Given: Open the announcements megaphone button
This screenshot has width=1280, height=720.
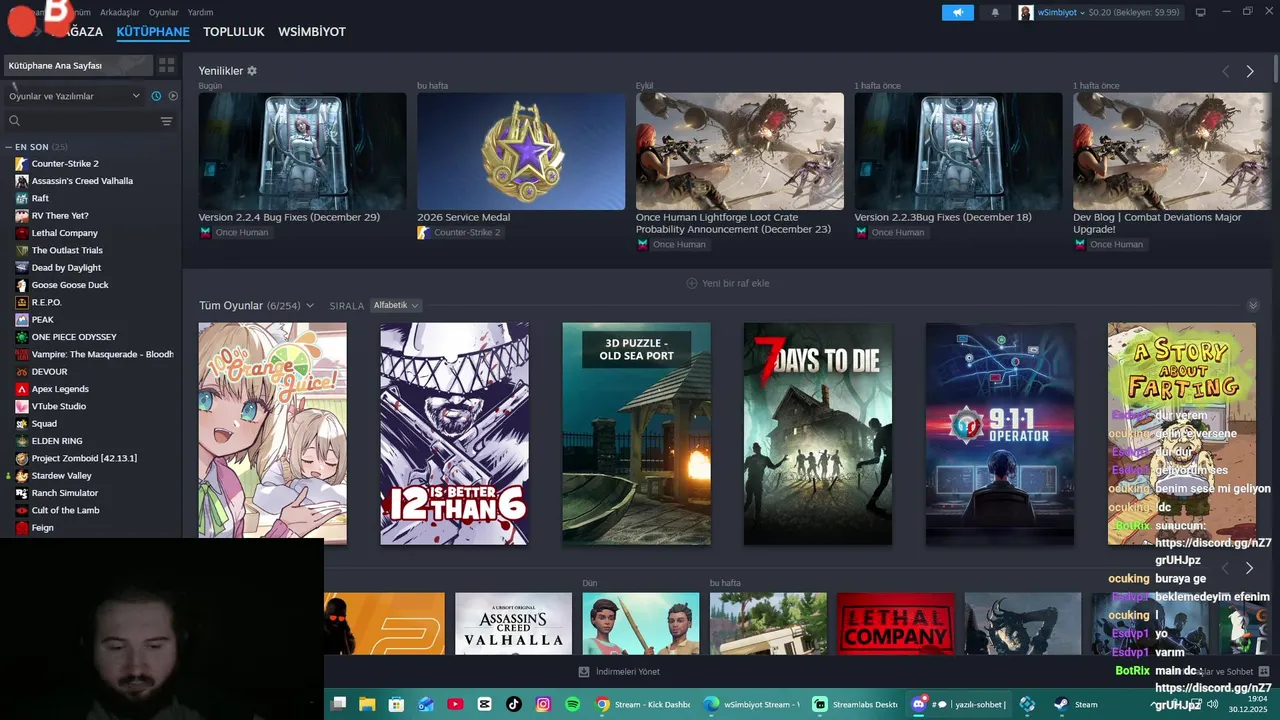Looking at the screenshot, I should (957, 12).
